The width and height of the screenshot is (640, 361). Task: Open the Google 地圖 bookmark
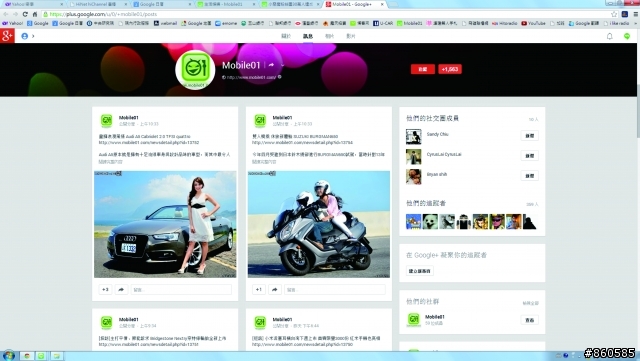(196, 23)
